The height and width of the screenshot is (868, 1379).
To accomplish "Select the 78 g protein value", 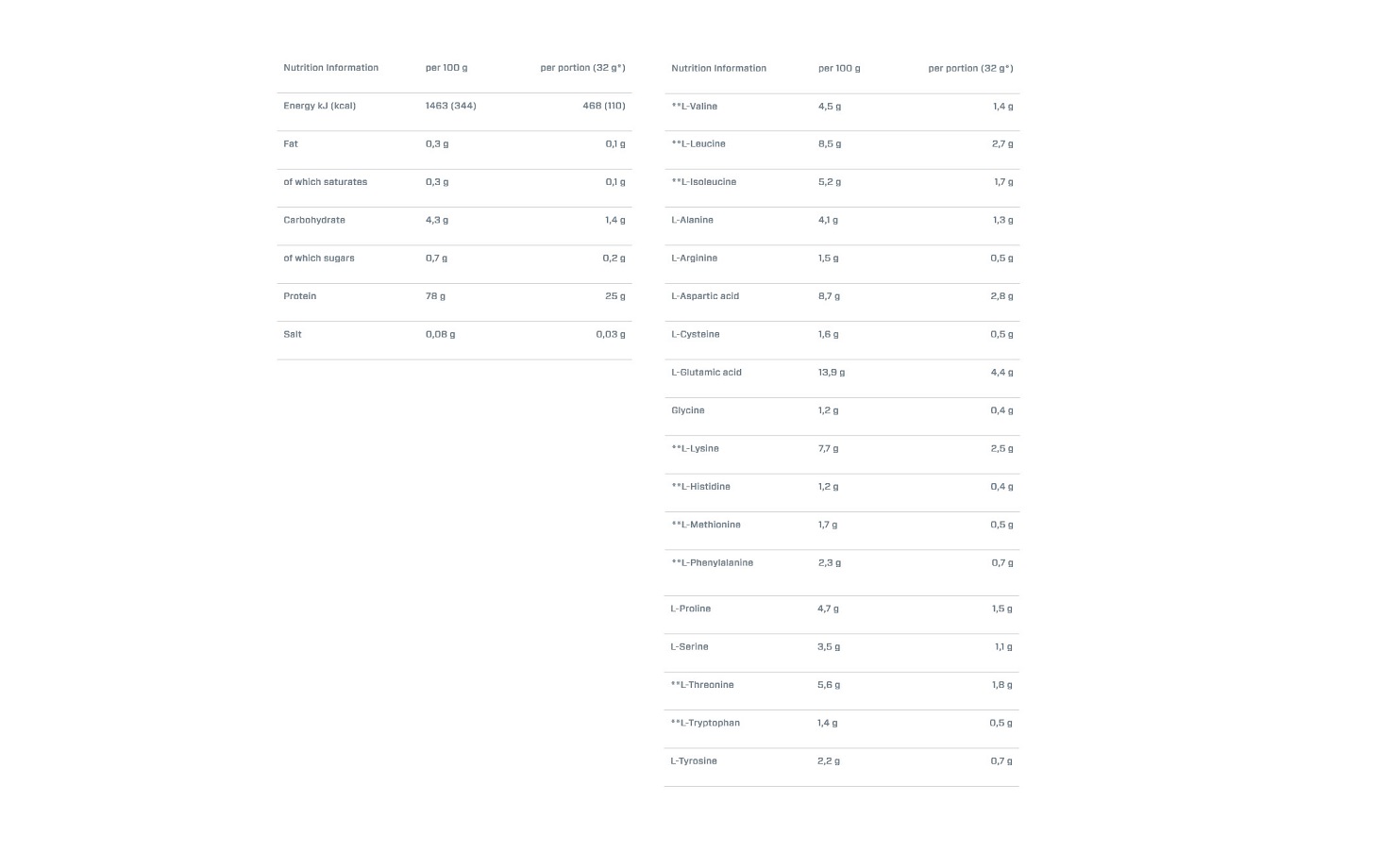I will [x=435, y=296].
